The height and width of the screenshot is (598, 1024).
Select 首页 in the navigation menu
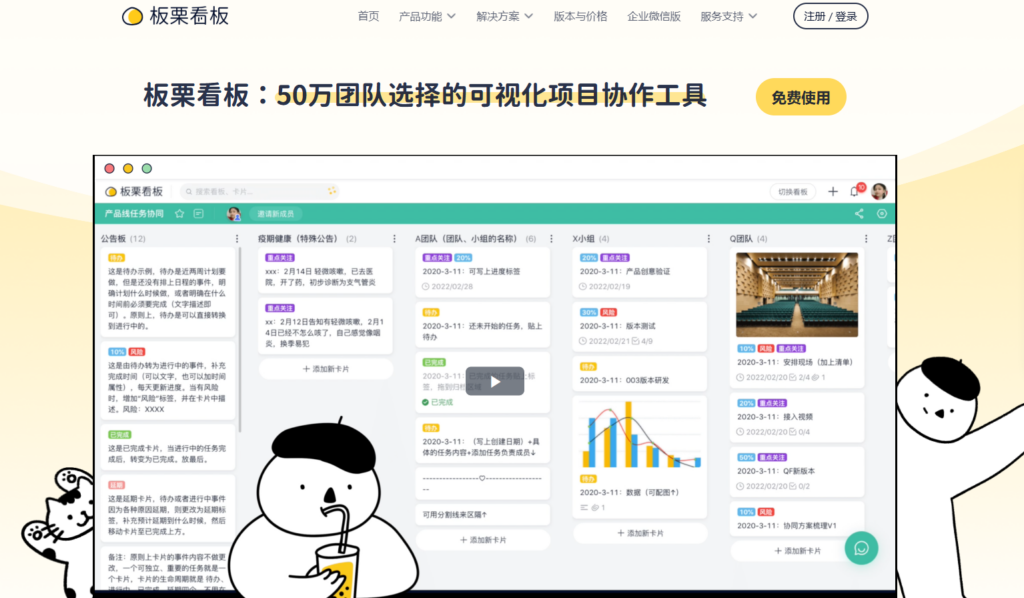[367, 16]
